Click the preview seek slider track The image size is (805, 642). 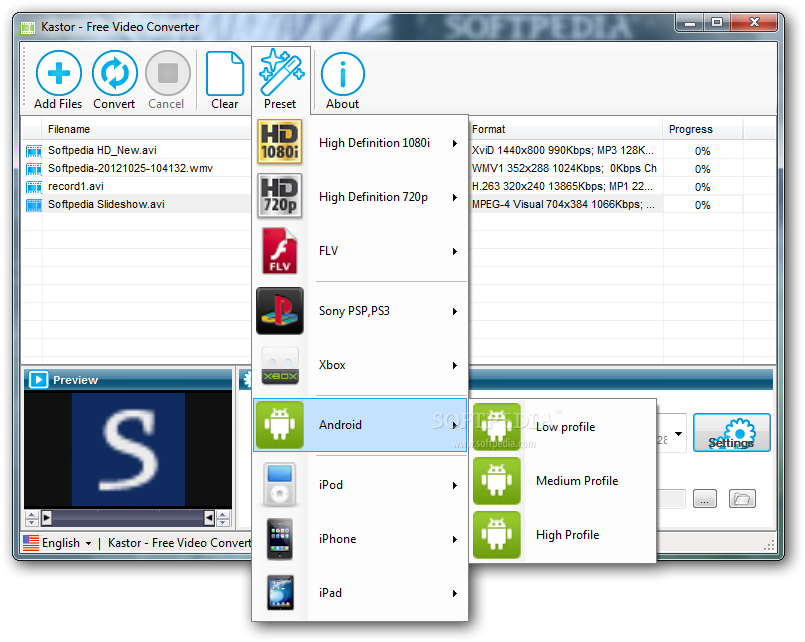pos(128,518)
